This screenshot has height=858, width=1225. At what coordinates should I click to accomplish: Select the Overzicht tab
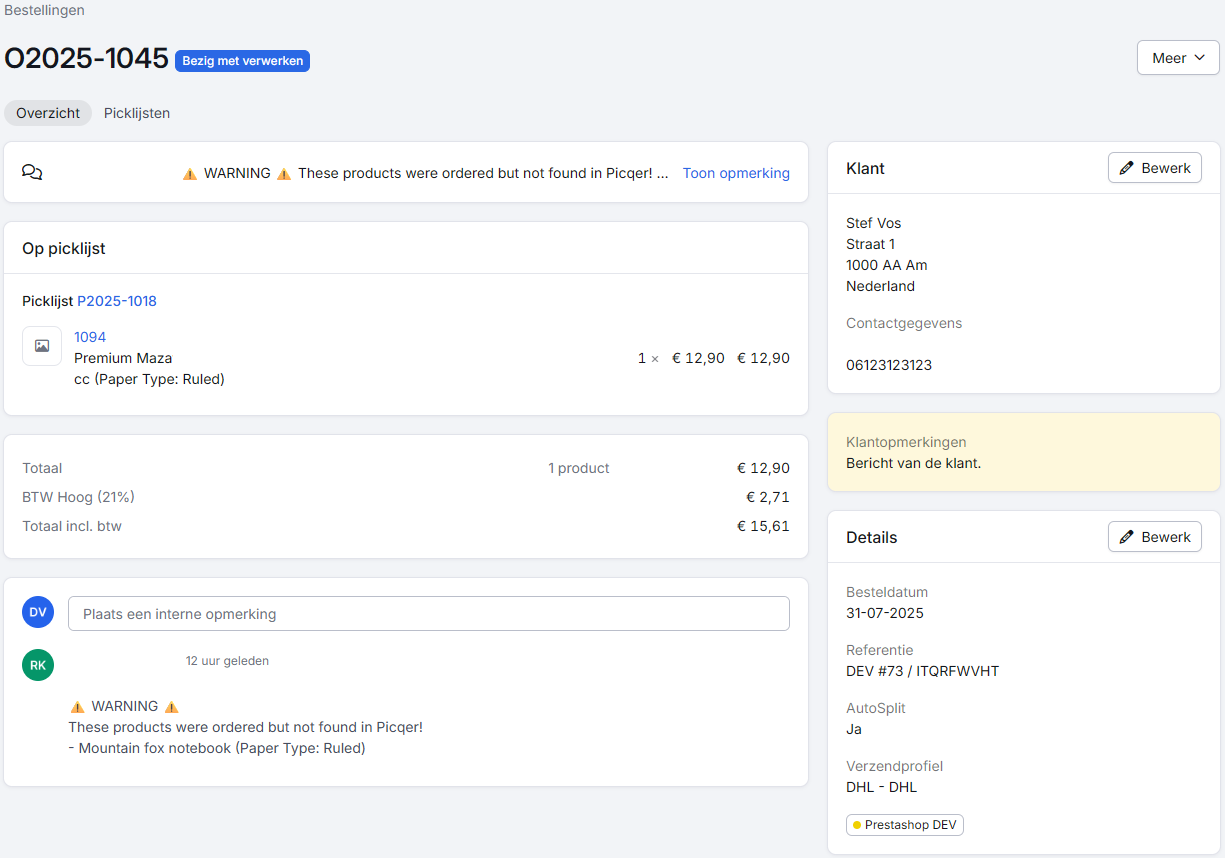(48, 113)
